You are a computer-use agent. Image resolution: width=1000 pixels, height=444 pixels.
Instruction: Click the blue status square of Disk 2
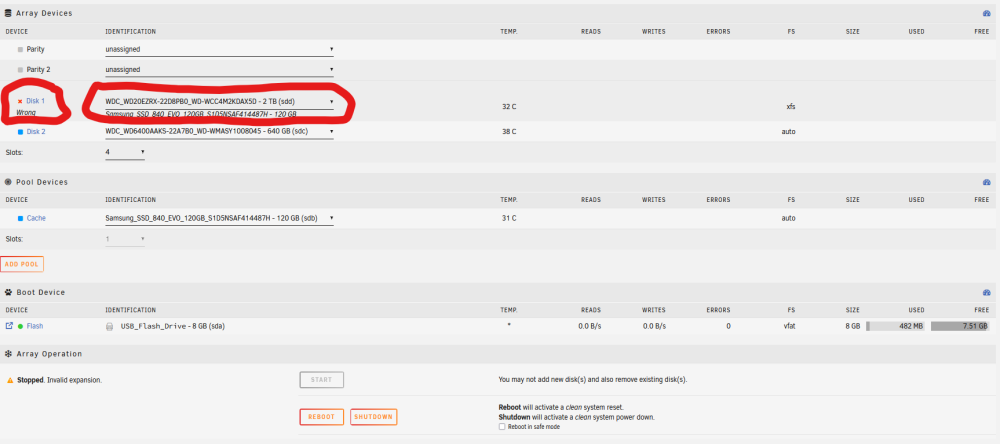(x=20, y=131)
